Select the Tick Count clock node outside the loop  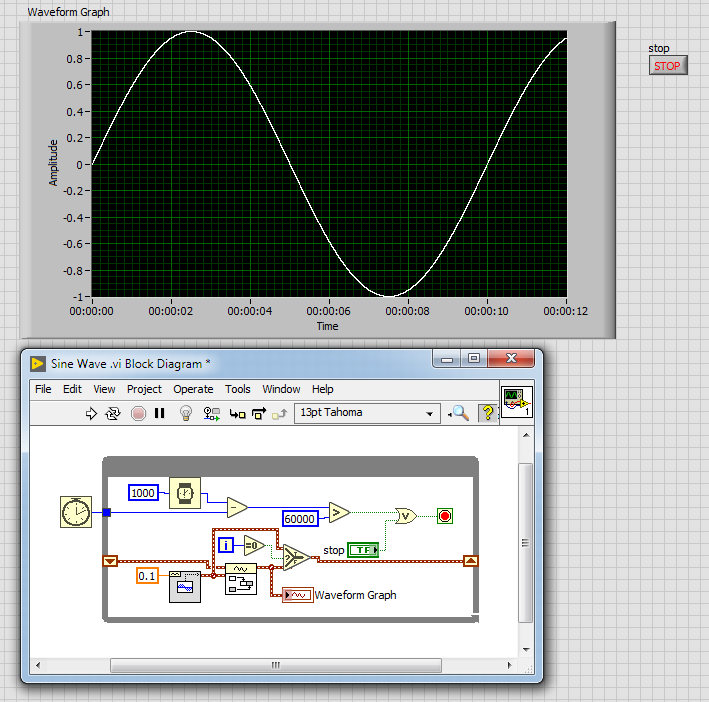point(76,512)
